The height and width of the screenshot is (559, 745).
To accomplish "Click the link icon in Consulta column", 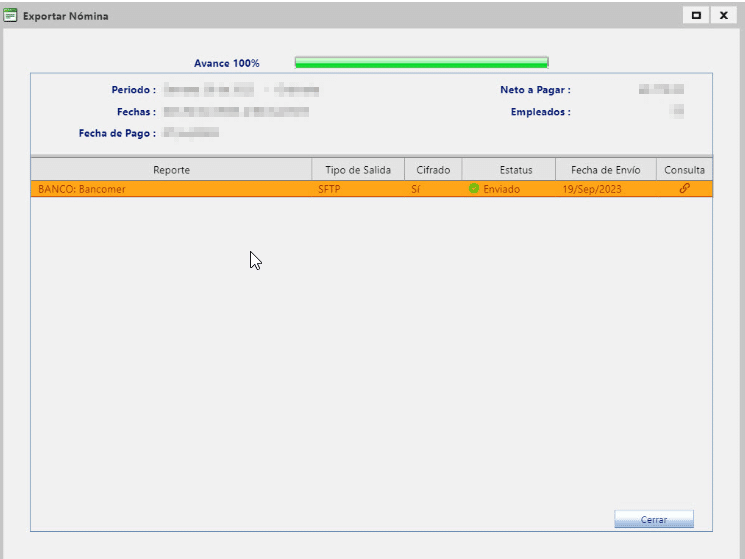I will pos(685,188).
